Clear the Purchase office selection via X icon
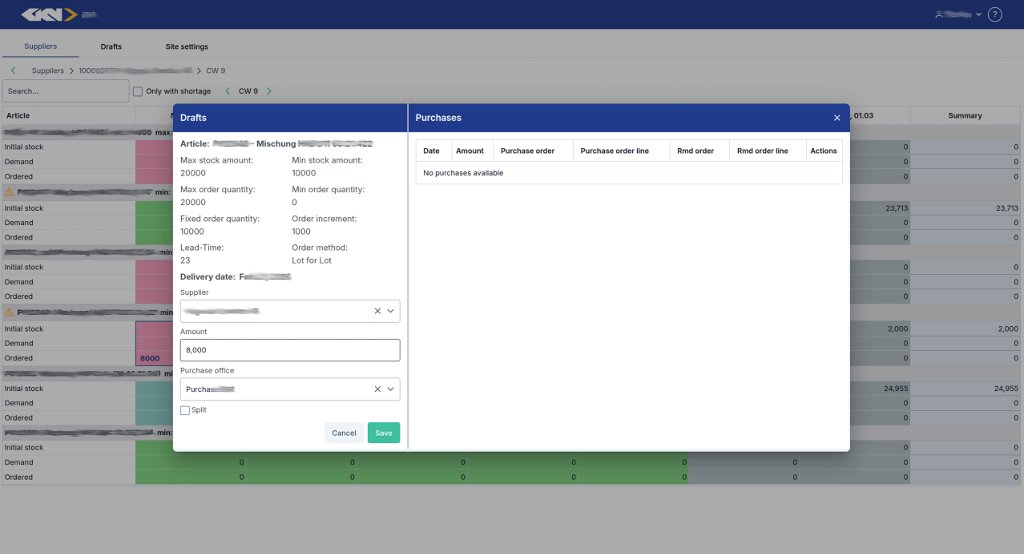 (377, 389)
